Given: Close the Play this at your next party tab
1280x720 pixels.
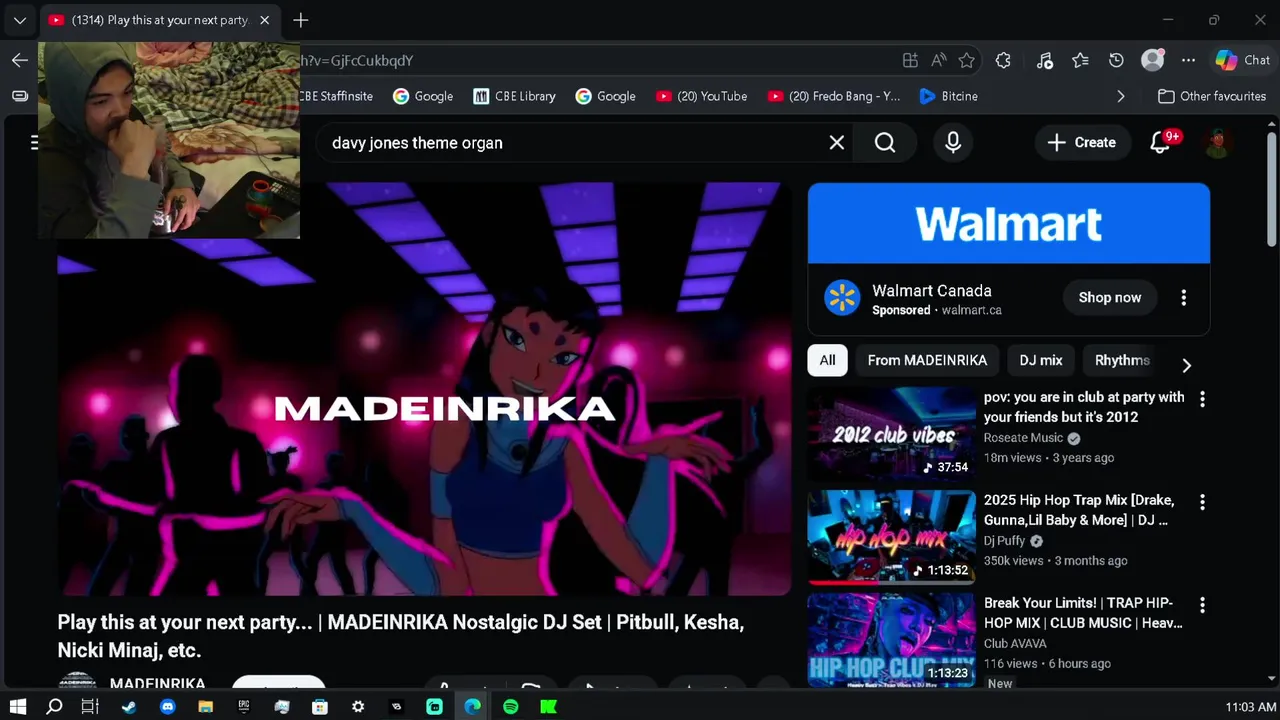Looking at the screenshot, I should click(264, 20).
